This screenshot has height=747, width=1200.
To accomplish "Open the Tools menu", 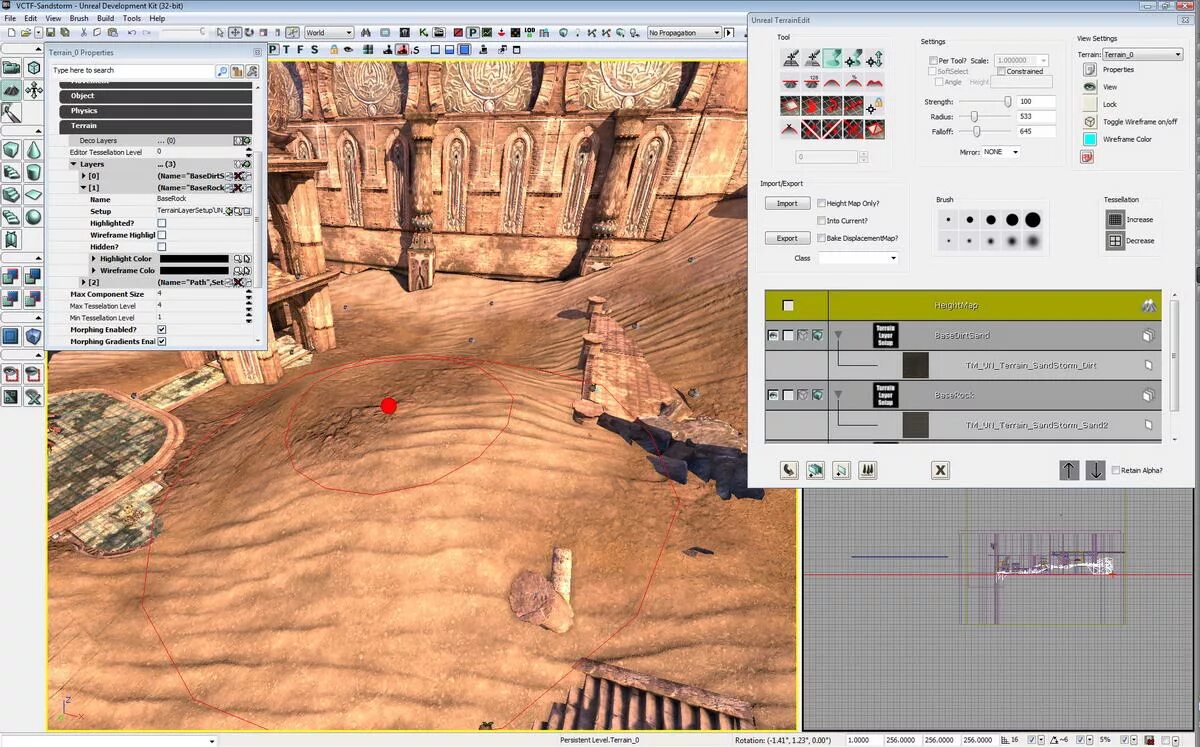I will 132,18.
